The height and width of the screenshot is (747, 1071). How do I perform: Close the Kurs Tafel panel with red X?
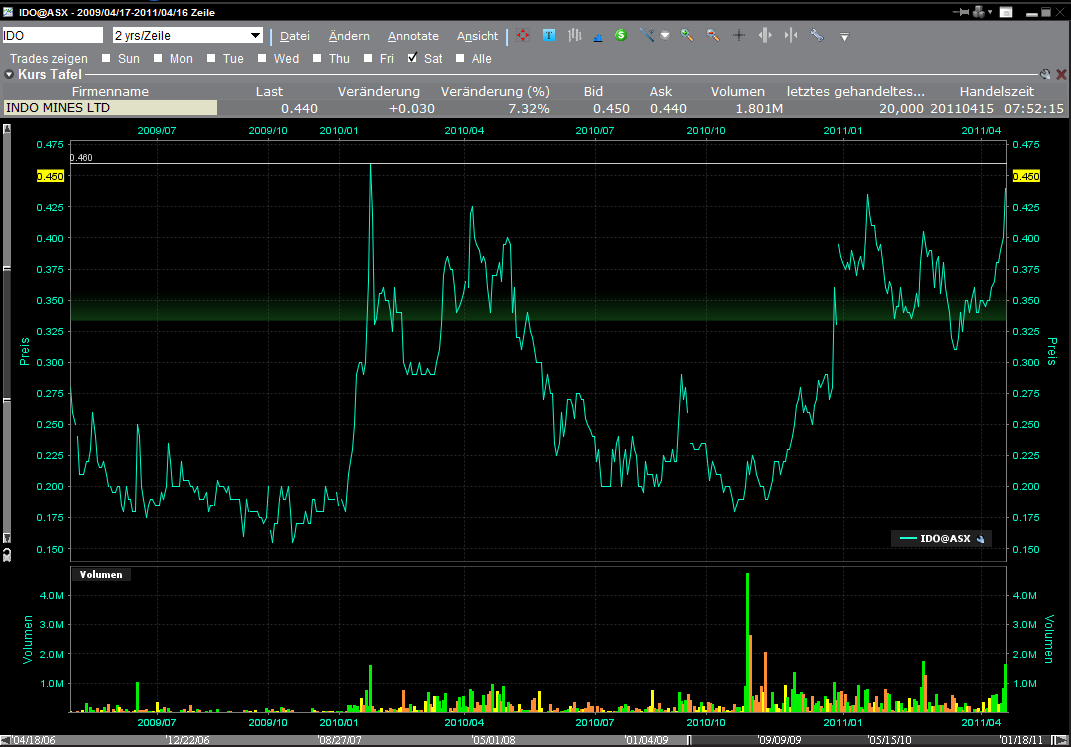[1061, 74]
